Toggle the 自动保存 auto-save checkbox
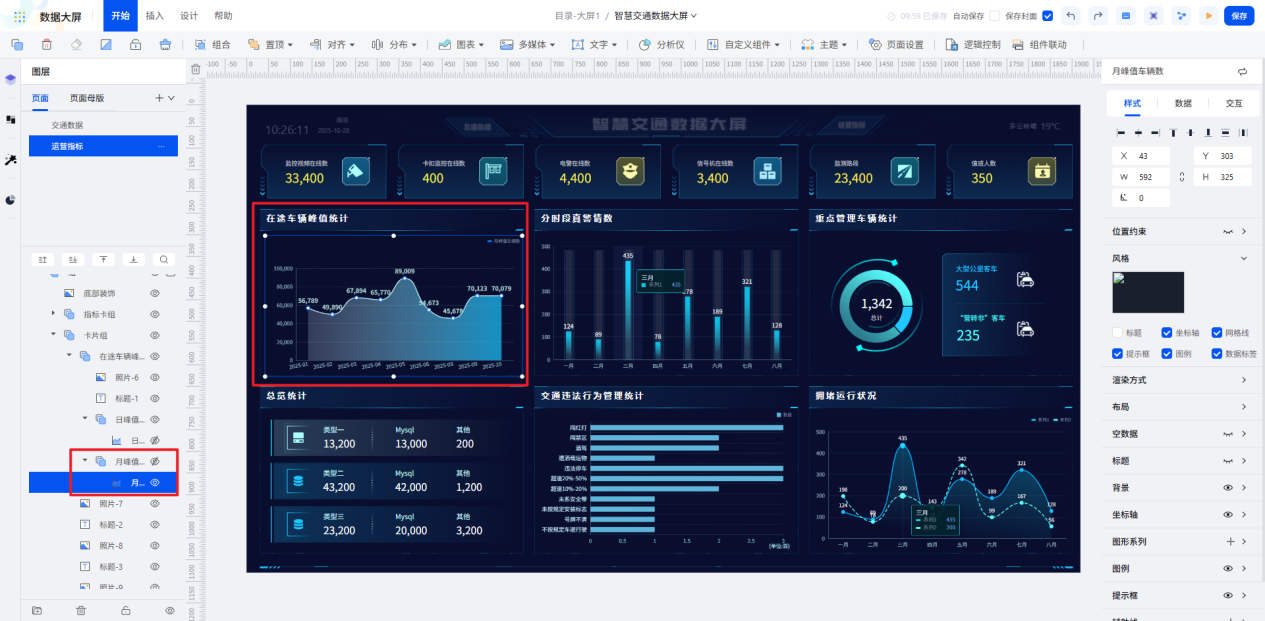Screen dimensions: 1265x621 click(995, 16)
